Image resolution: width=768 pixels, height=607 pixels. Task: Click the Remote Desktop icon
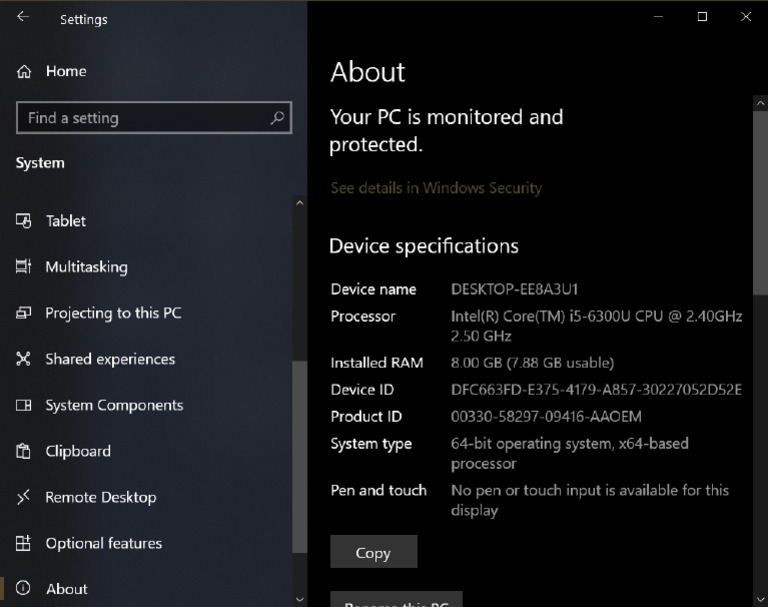click(x=24, y=497)
